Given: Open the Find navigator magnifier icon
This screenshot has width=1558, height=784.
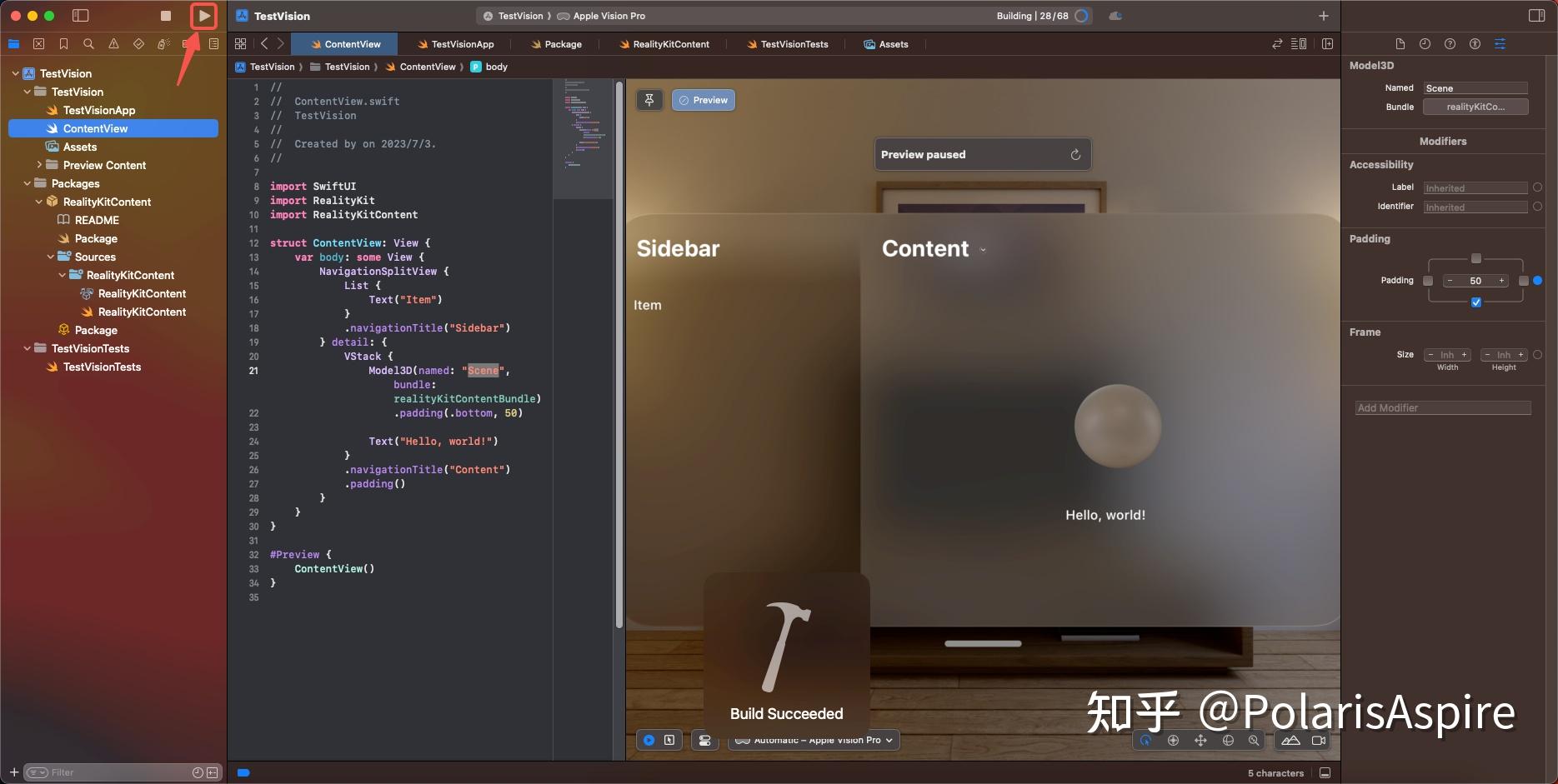Looking at the screenshot, I should (88, 44).
